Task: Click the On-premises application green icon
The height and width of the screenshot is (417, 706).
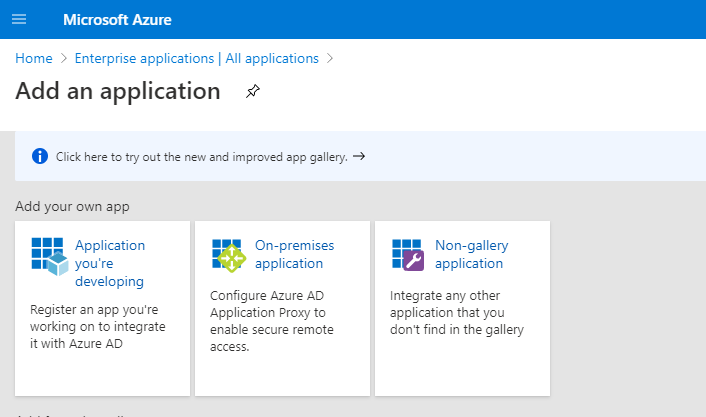Action: 228,255
